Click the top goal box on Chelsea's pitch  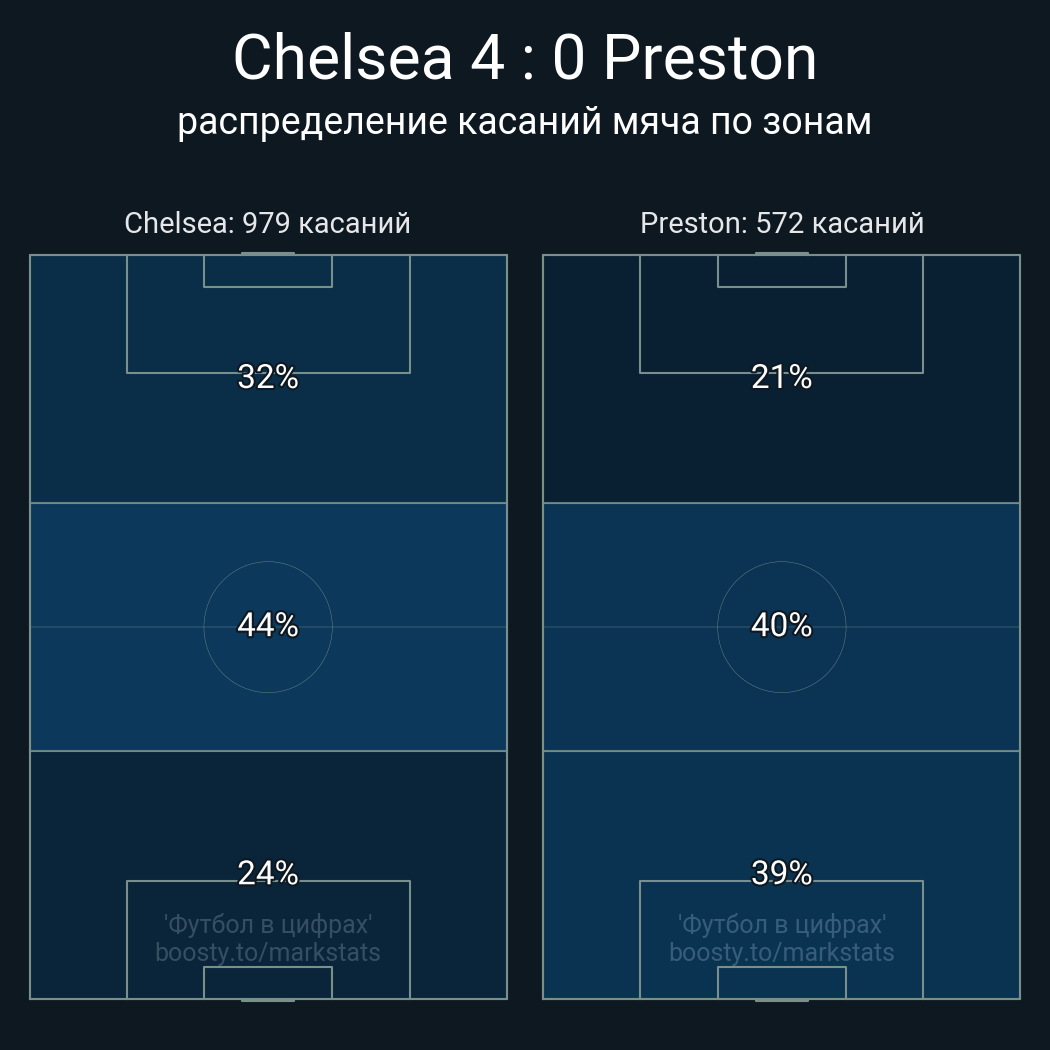click(x=268, y=271)
